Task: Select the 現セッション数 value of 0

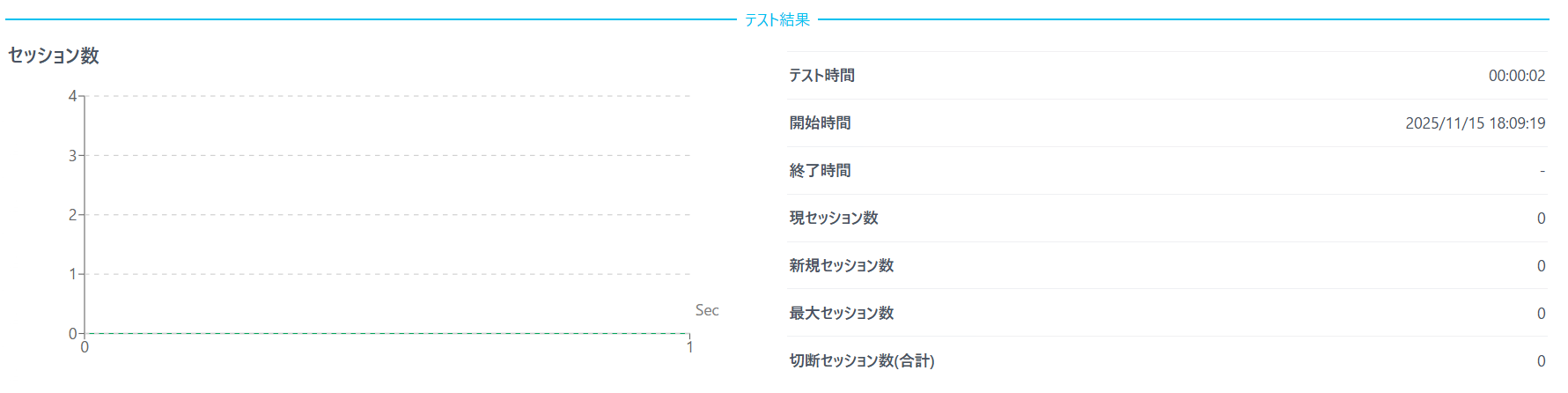Action: pyautogui.click(x=1541, y=219)
